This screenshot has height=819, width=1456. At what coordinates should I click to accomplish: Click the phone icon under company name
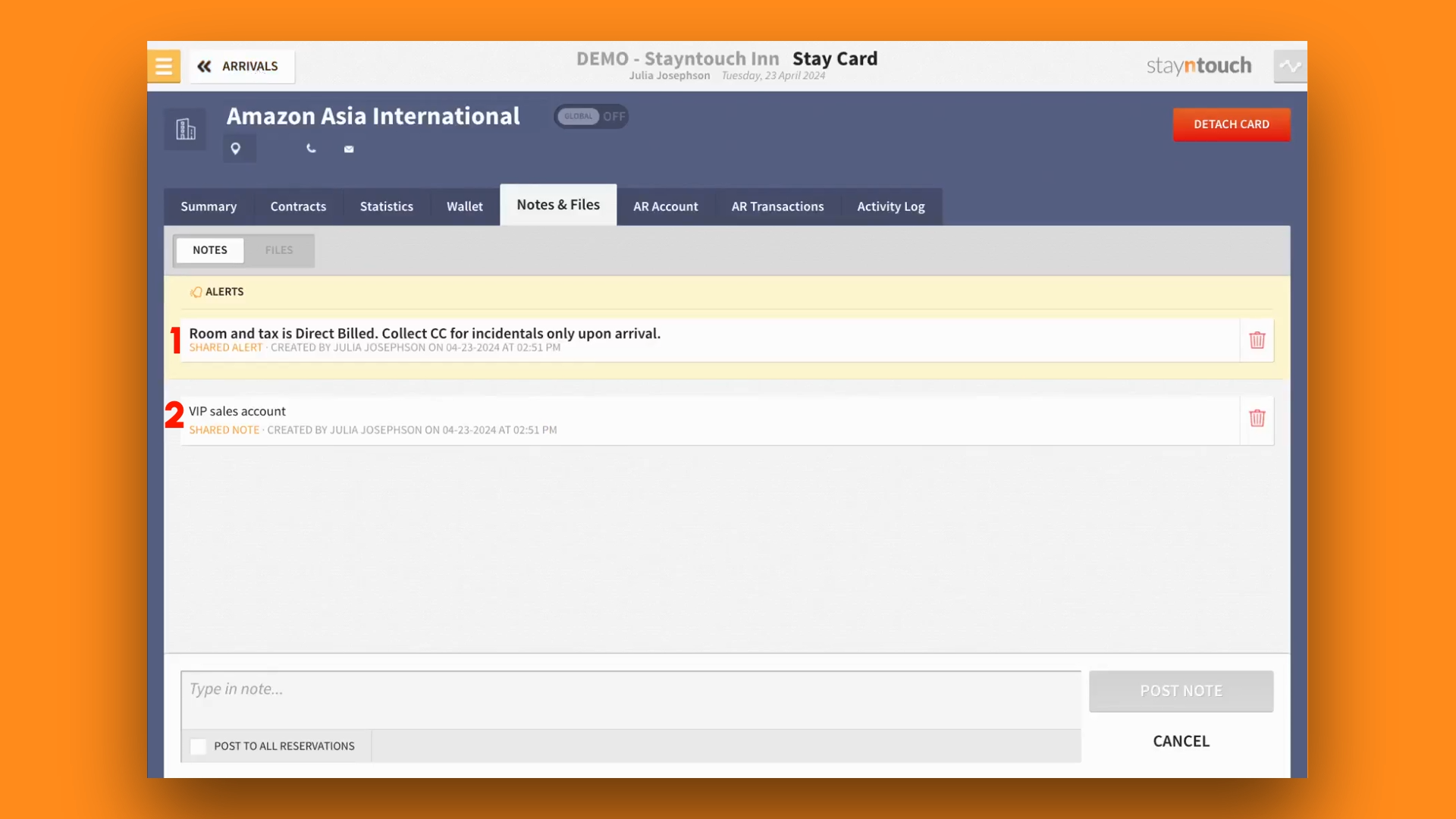(x=311, y=149)
